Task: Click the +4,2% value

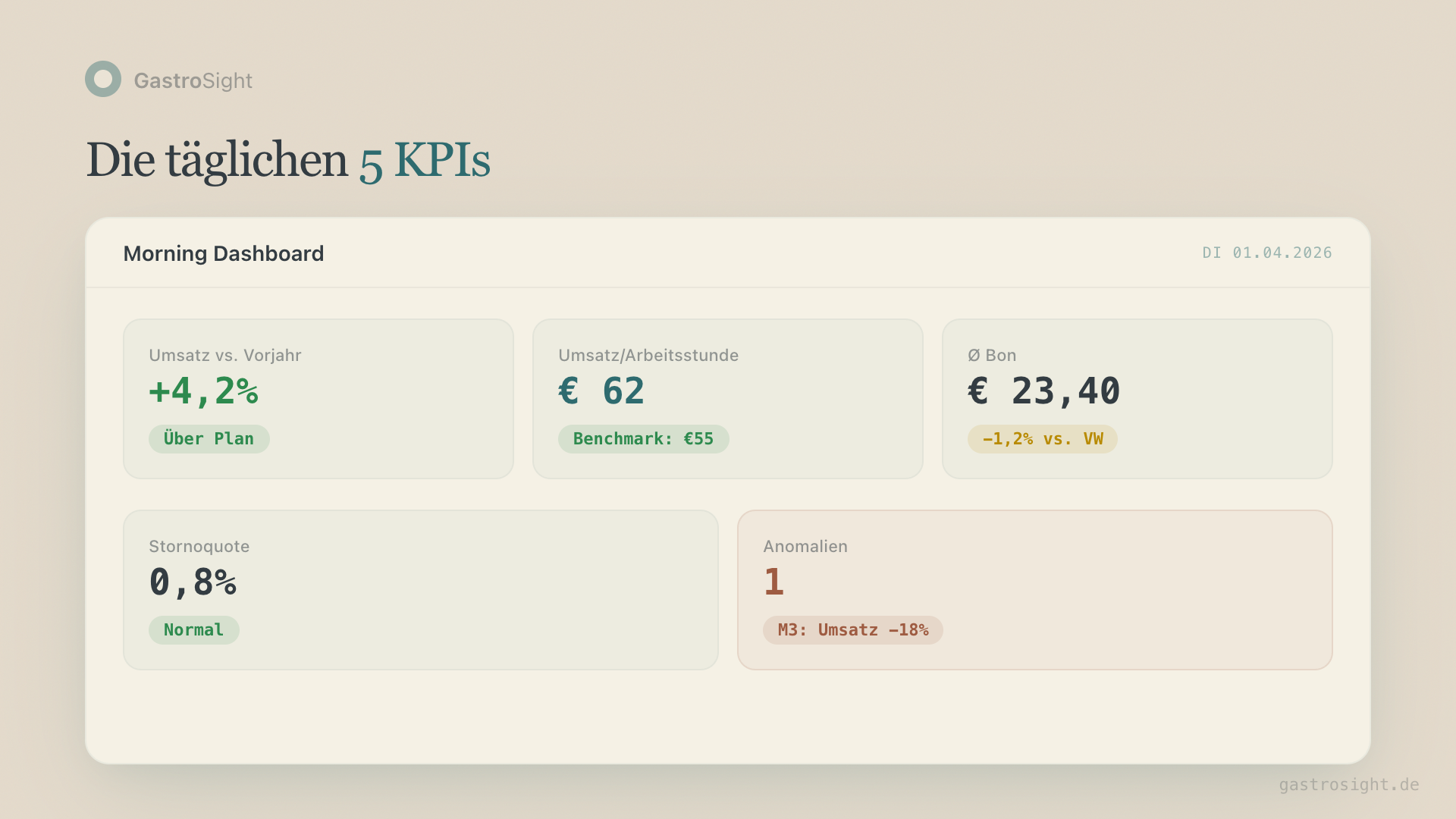Action: (204, 391)
